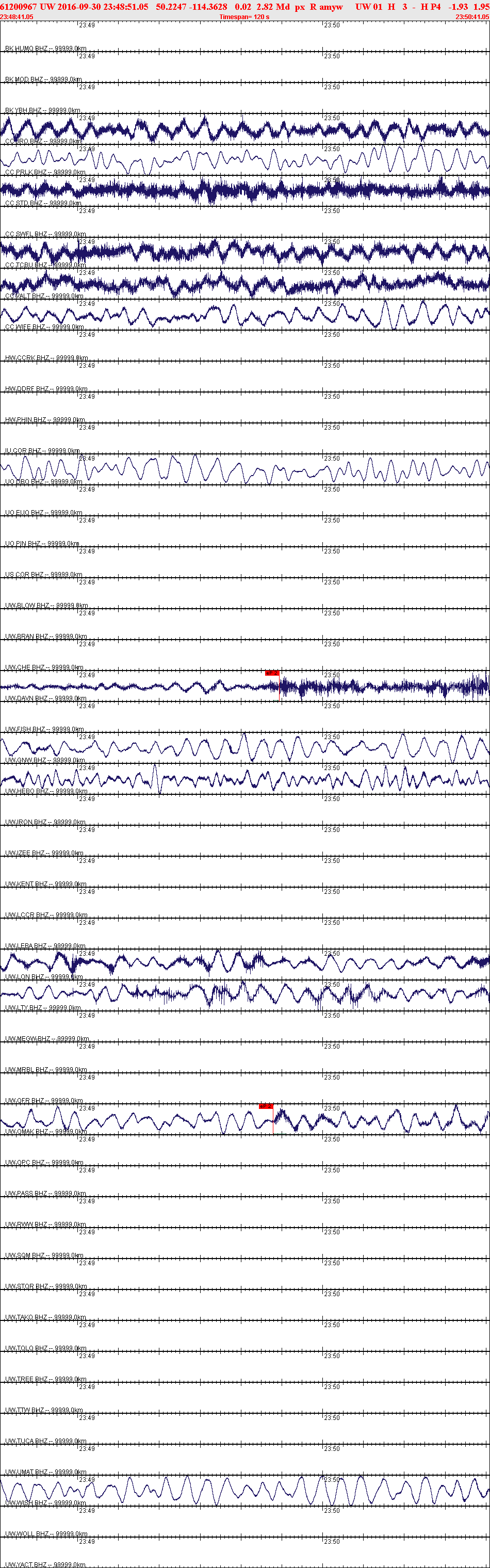Click the red pick flag above the UW OMAK label
Screen dimensions: 490x1568
coord(266,1106)
